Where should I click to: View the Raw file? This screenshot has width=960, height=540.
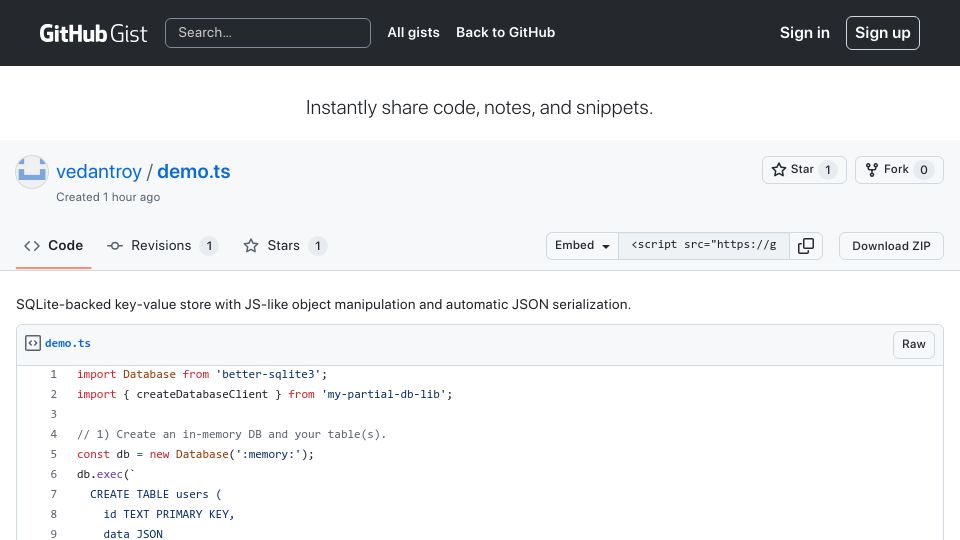[x=913, y=344]
